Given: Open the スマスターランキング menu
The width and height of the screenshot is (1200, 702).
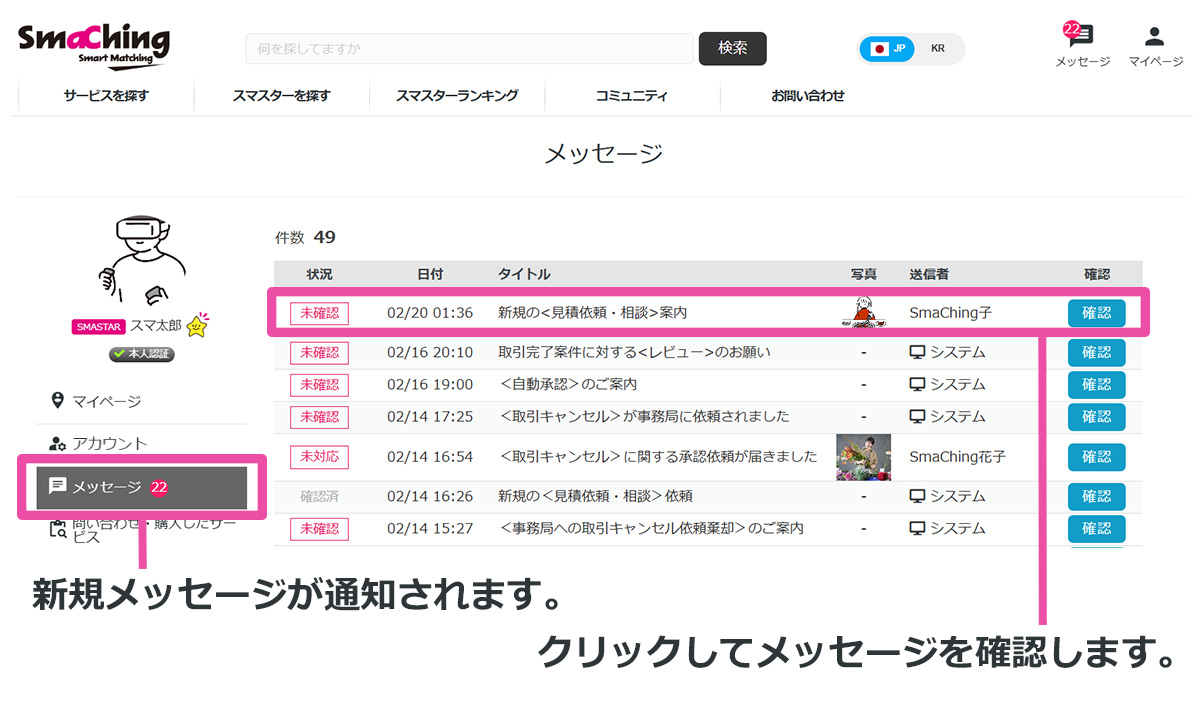Looking at the screenshot, I should coord(457,96).
